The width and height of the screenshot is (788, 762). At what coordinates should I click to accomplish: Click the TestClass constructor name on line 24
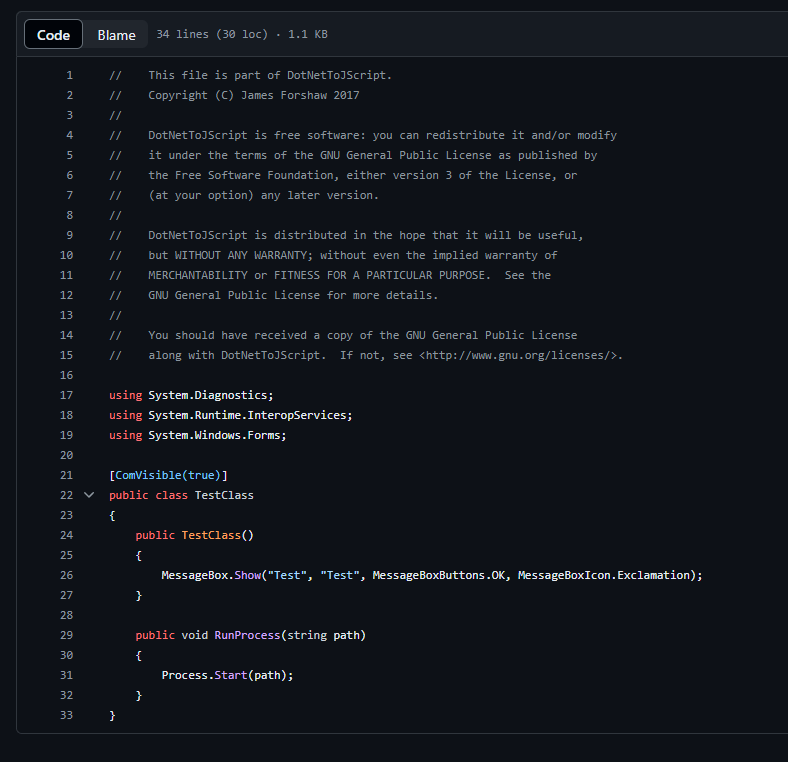210,535
